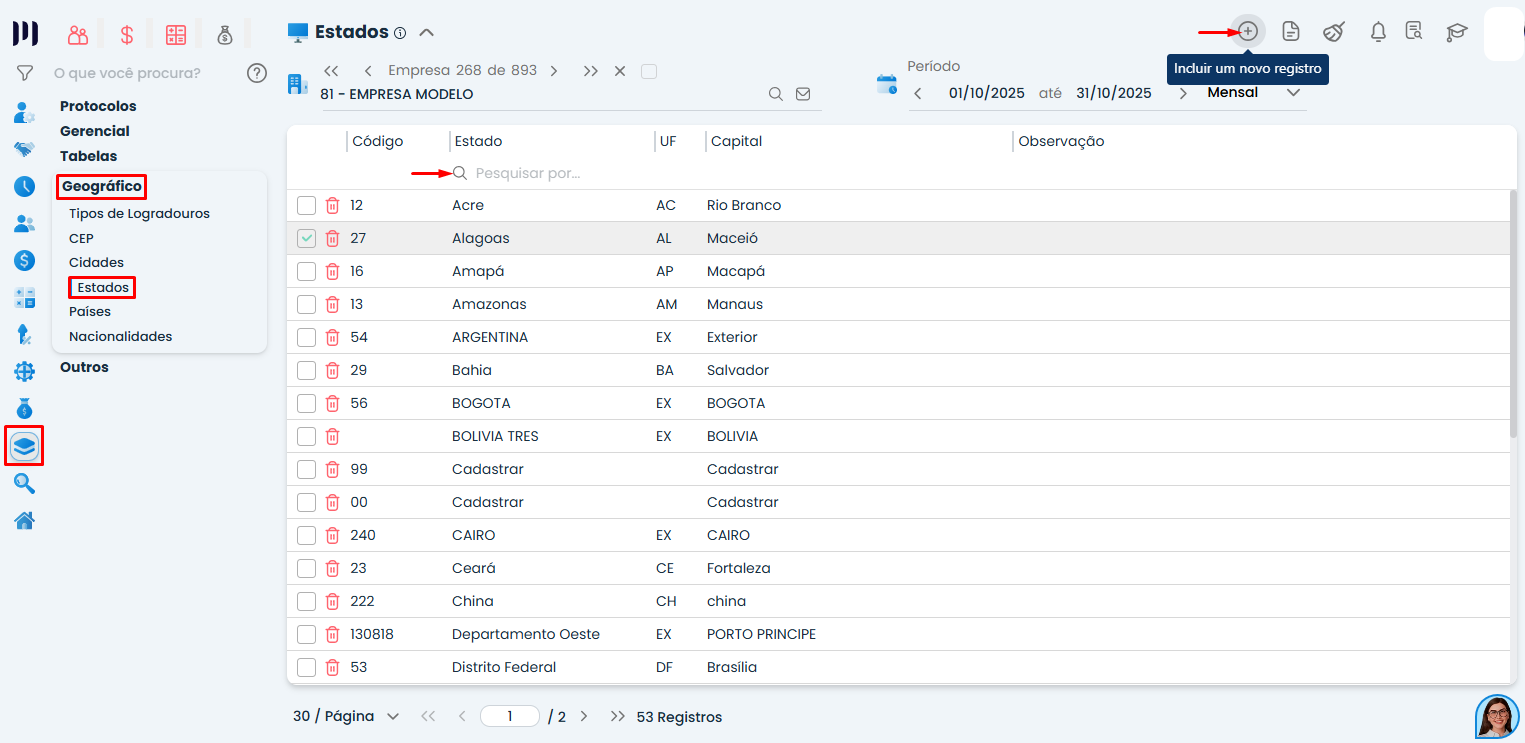
Task: Select Países in the Geográfico submenu
Action: 90,312
